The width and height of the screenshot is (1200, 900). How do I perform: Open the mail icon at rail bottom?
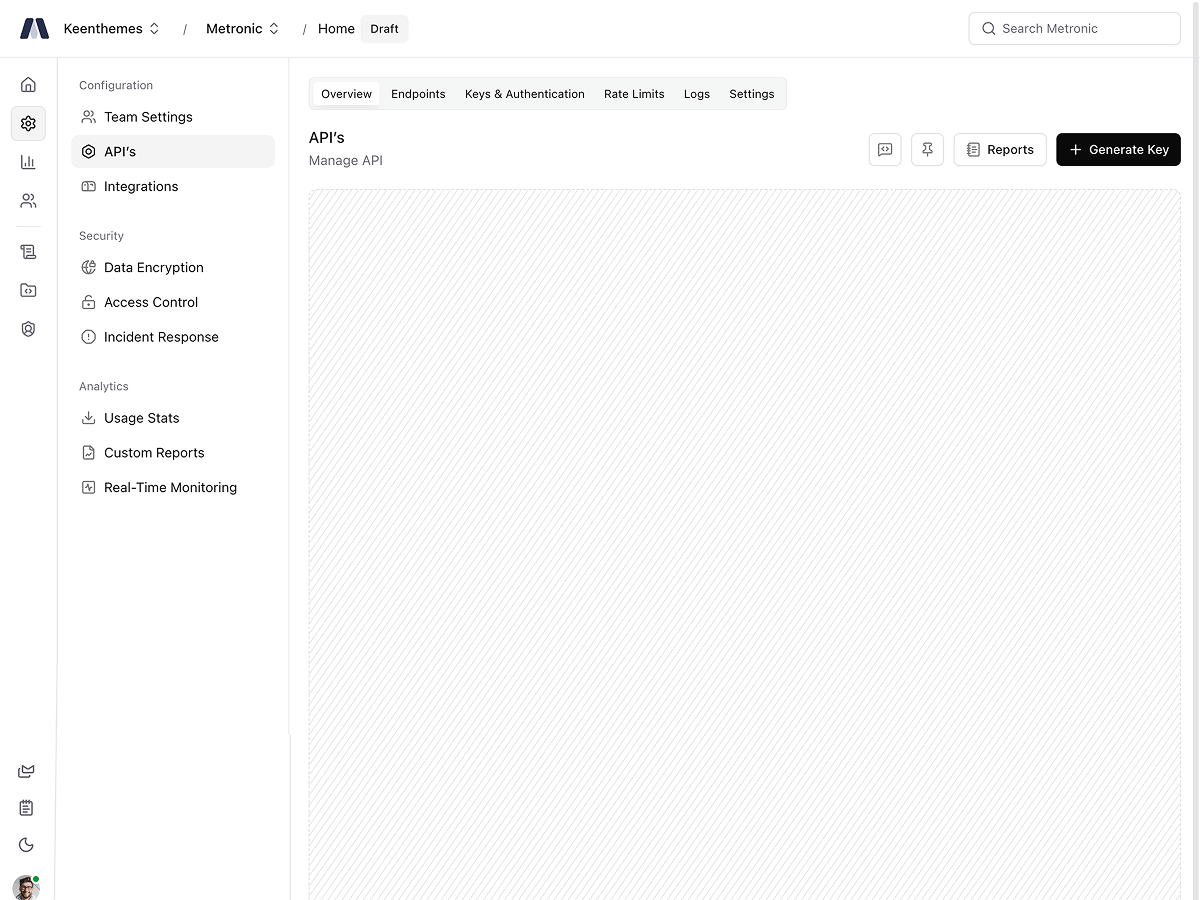27,771
